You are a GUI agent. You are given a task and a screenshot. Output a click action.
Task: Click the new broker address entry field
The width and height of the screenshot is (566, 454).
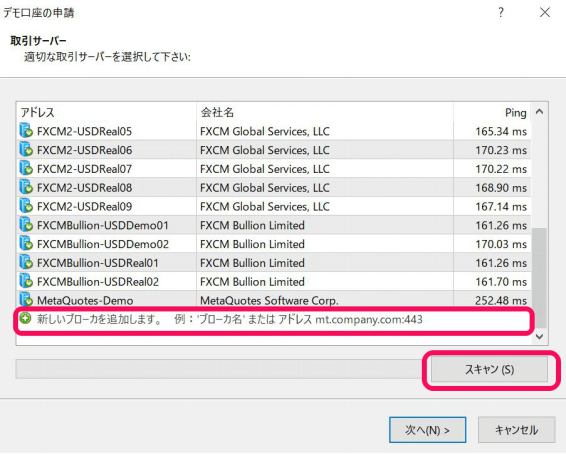274,319
